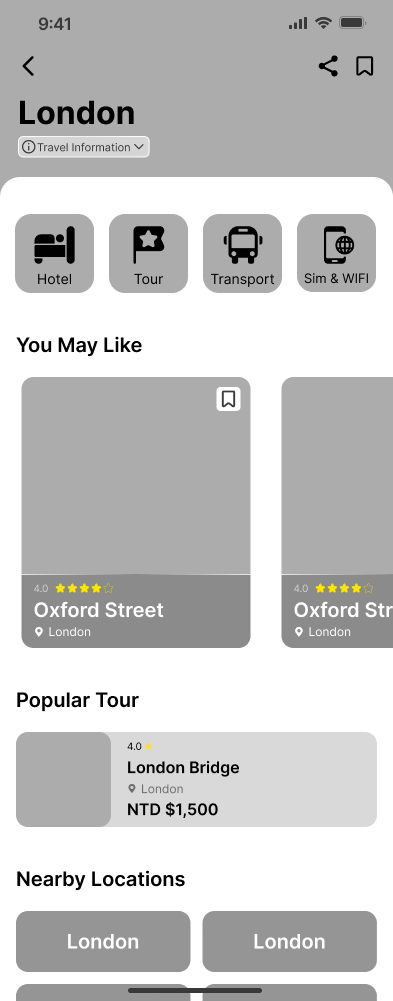Open the Hotel category
Screen dimensions: 393x1001
coord(54,253)
